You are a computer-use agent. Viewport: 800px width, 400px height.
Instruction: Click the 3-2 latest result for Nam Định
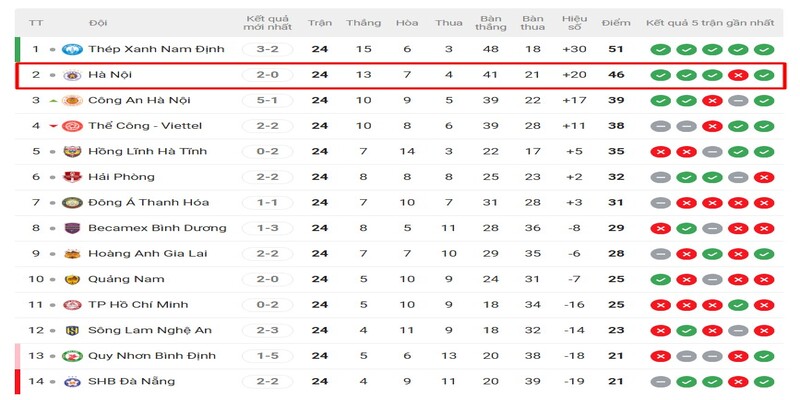(267, 49)
